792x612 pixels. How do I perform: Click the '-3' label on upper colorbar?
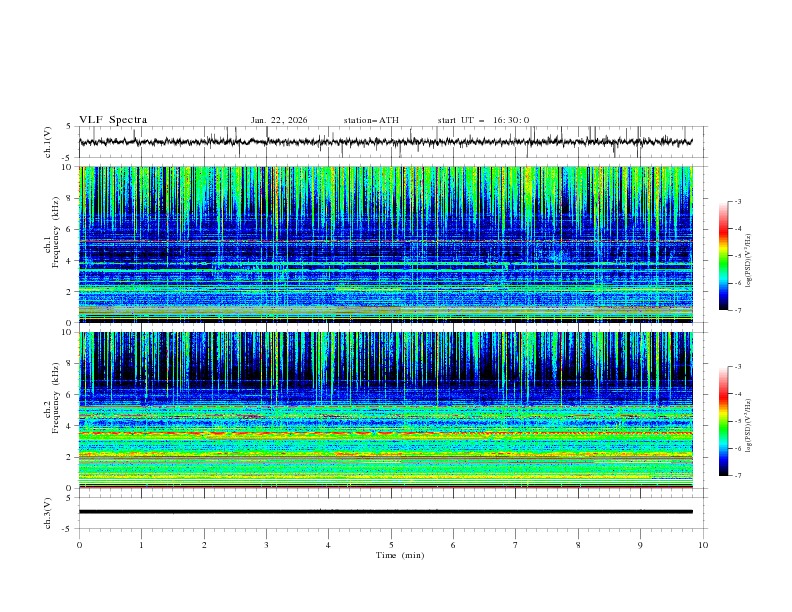click(738, 201)
